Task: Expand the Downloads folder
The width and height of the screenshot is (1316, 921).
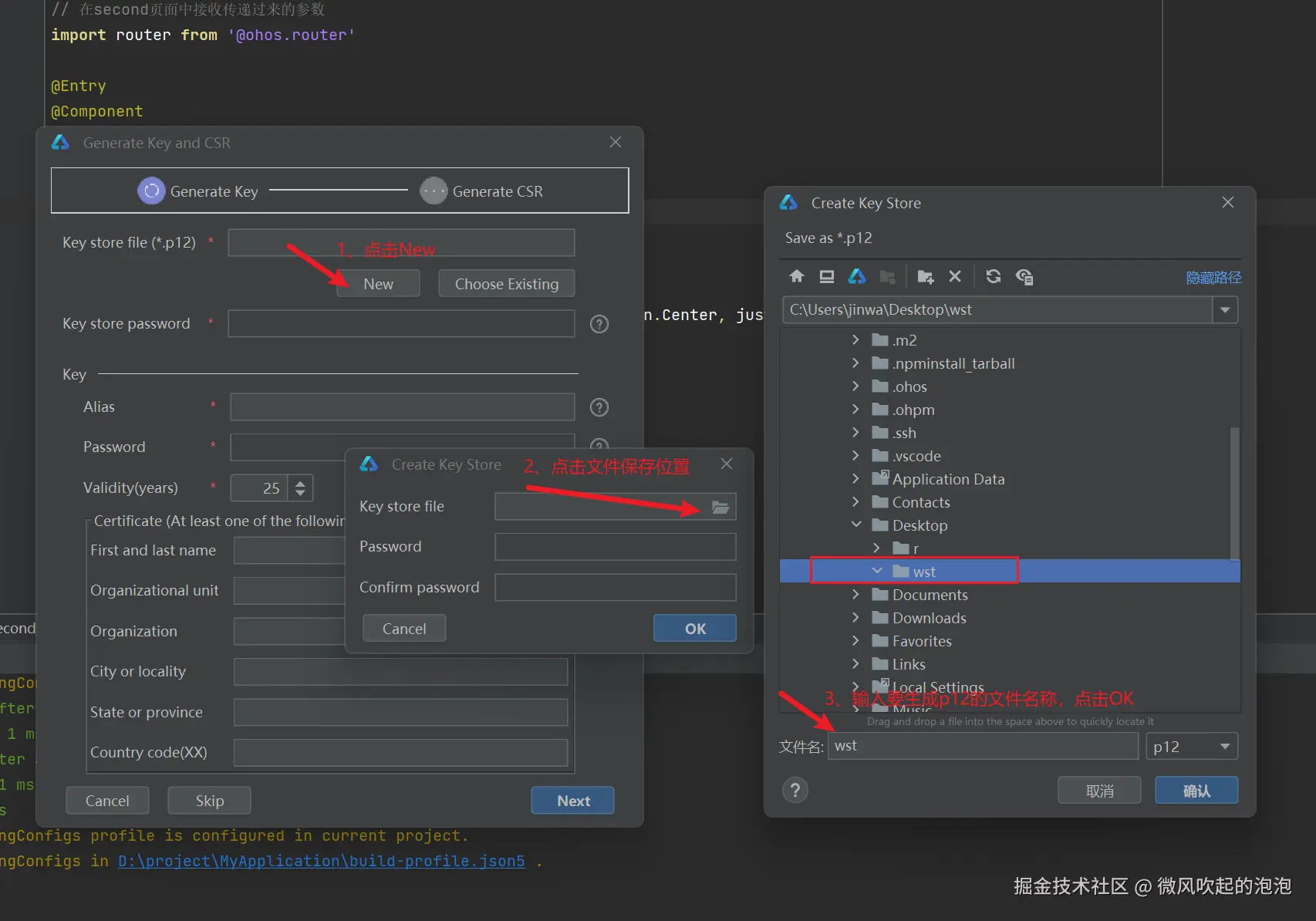Action: point(855,618)
